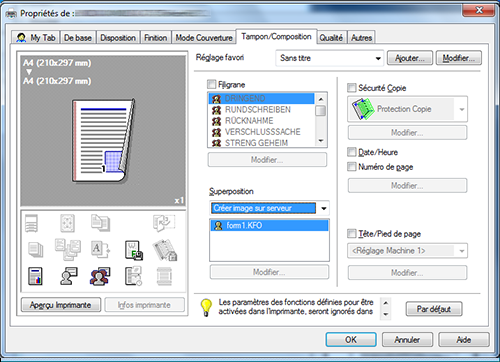Click the document with color chart icon
This screenshot has height=362, width=500.
(x=35, y=276)
